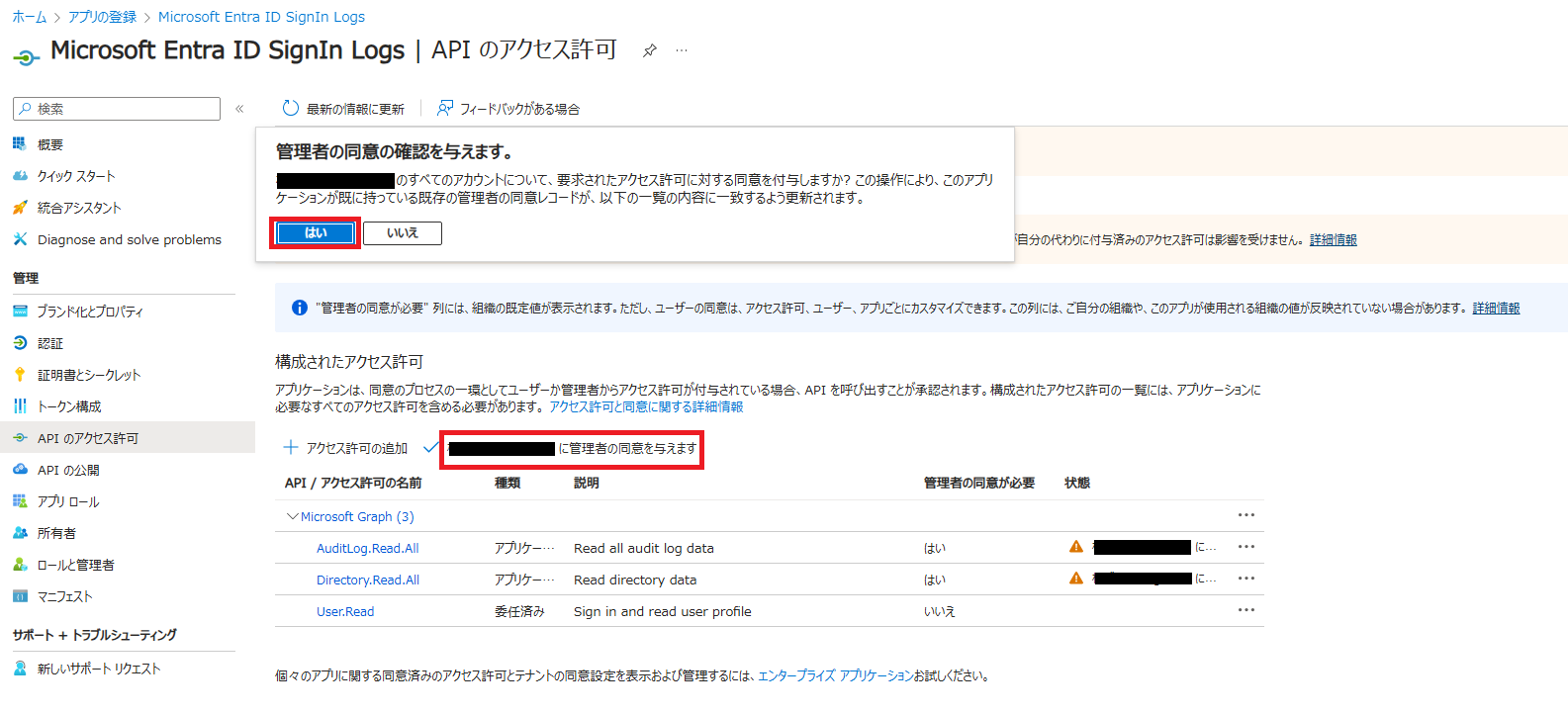Open the header ellipsis more menu
This screenshot has width=1568, height=715.
pos(682,50)
